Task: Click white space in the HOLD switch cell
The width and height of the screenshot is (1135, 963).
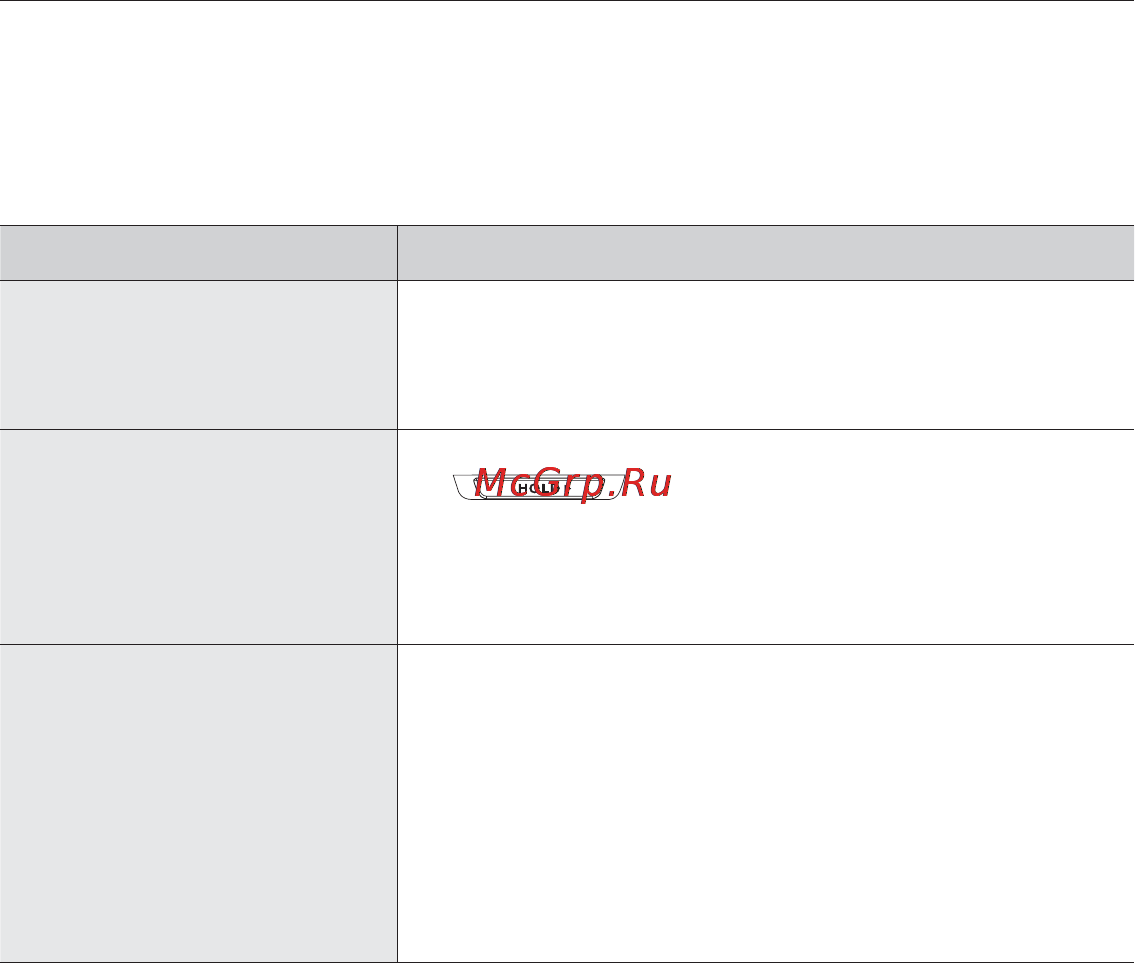Action: pyautogui.click(x=869, y=565)
